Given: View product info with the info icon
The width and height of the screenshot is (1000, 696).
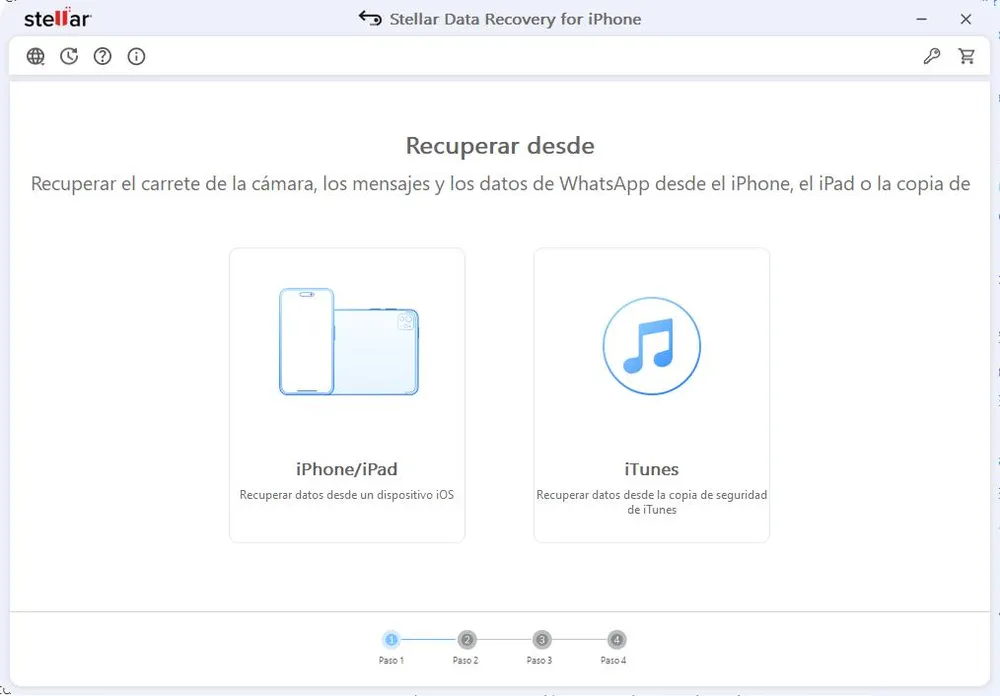Looking at the screenshot, I should [136, 56].
